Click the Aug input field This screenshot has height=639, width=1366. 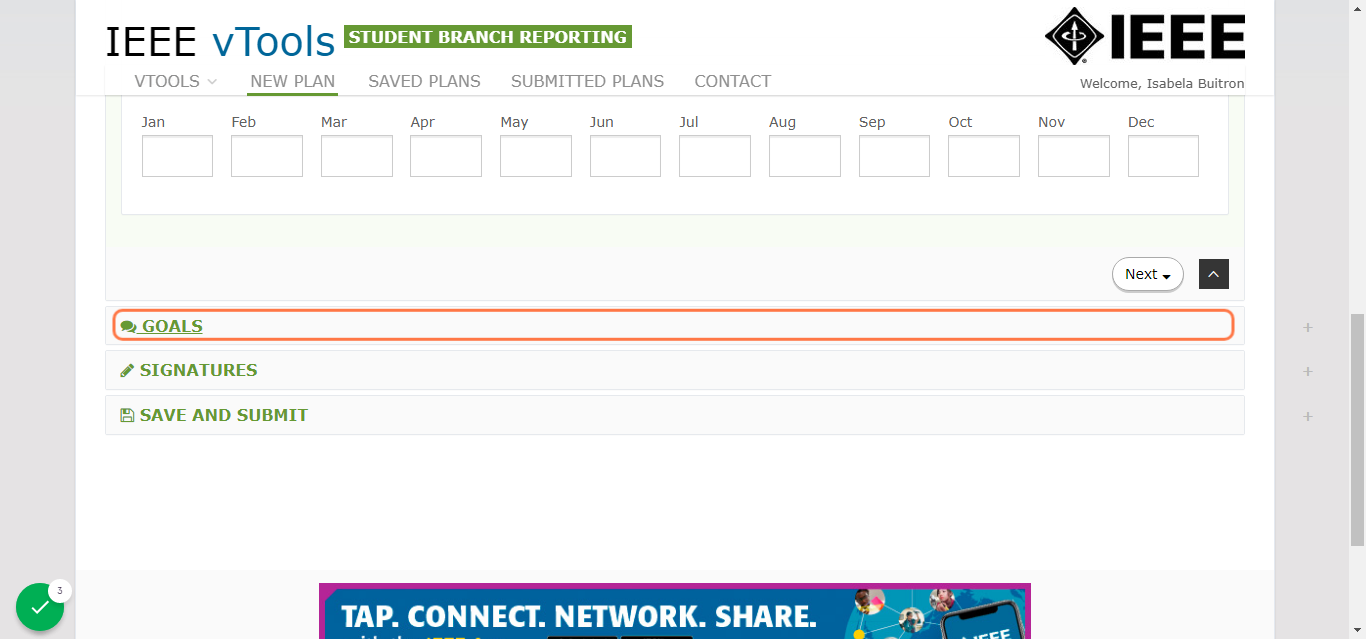[x=805, y=156]
